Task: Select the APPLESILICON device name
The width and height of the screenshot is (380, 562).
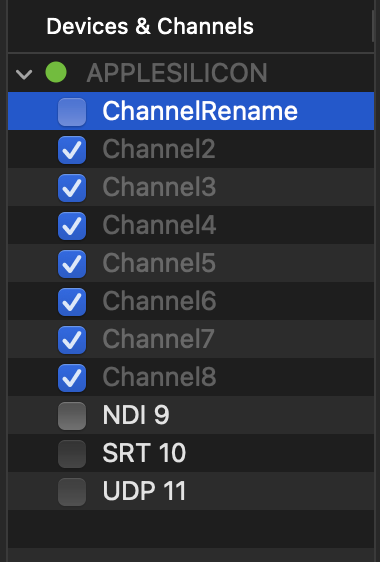Action: pos(177,73)
